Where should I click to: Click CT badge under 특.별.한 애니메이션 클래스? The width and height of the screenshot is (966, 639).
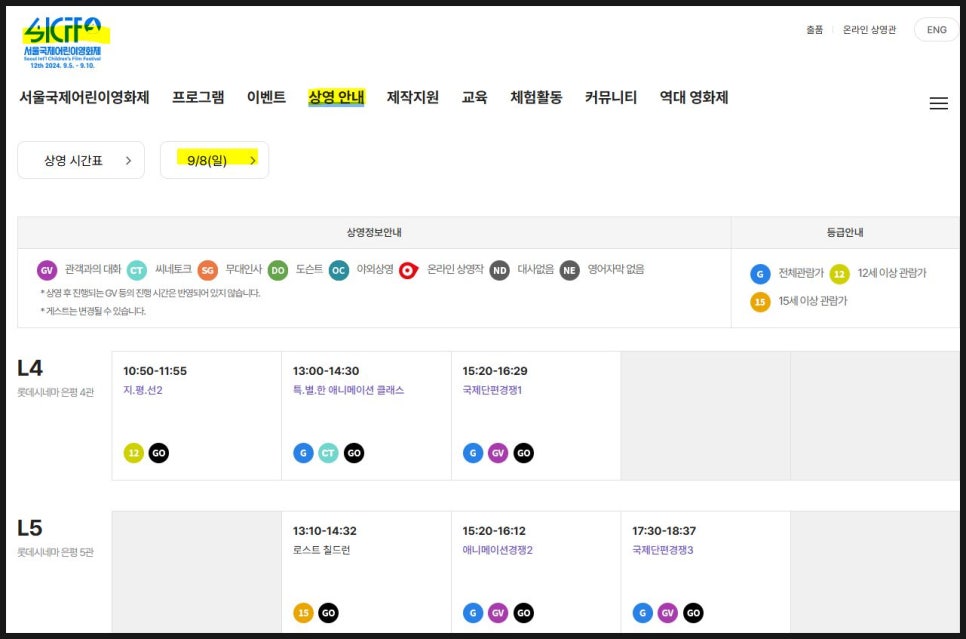[328, 453]
